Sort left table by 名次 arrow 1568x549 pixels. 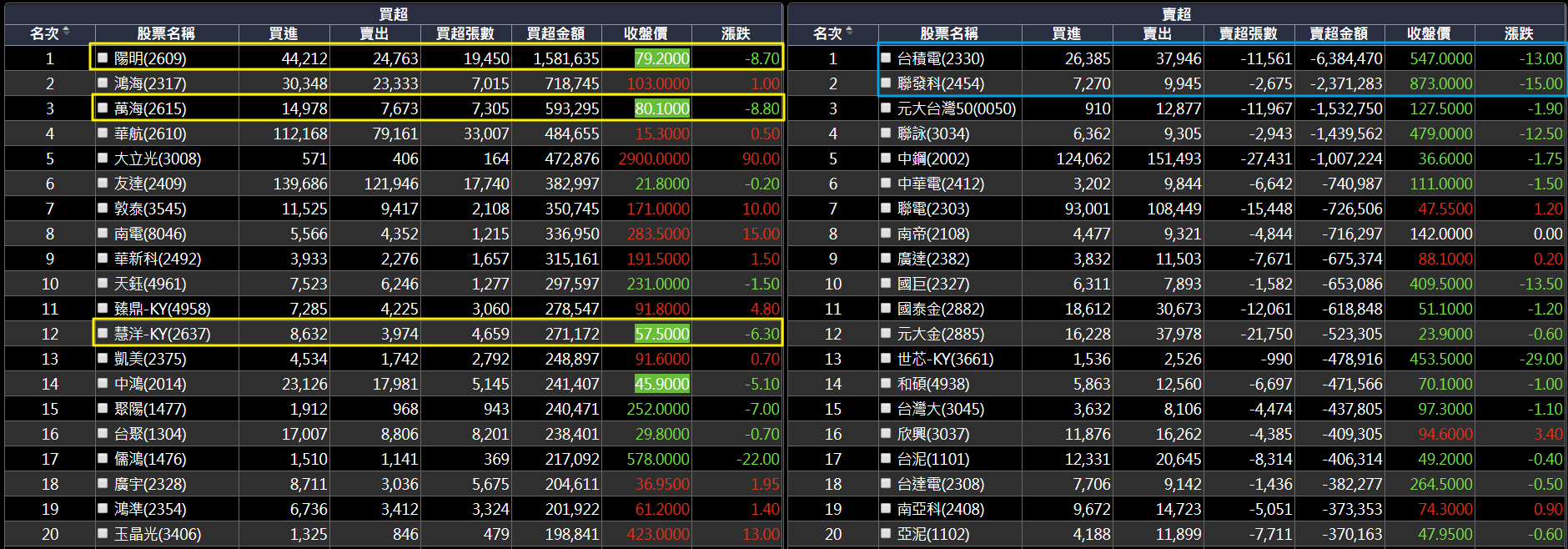pyautogui.click(x=66, y=32)
